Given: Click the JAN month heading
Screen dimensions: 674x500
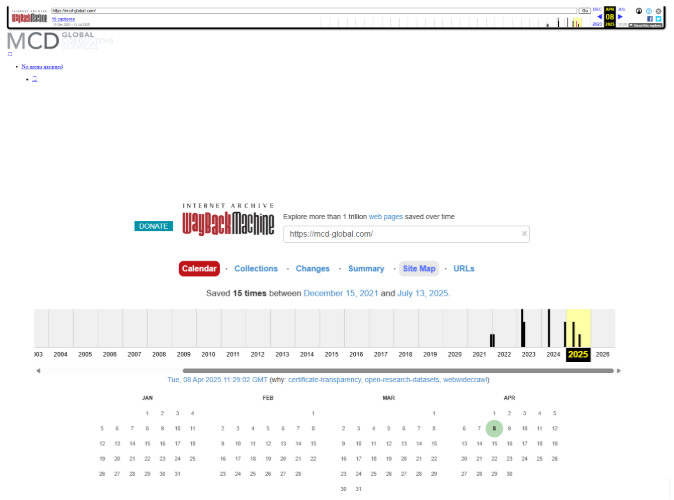Looking at the screenshot, I should click(x=147, y=398).
